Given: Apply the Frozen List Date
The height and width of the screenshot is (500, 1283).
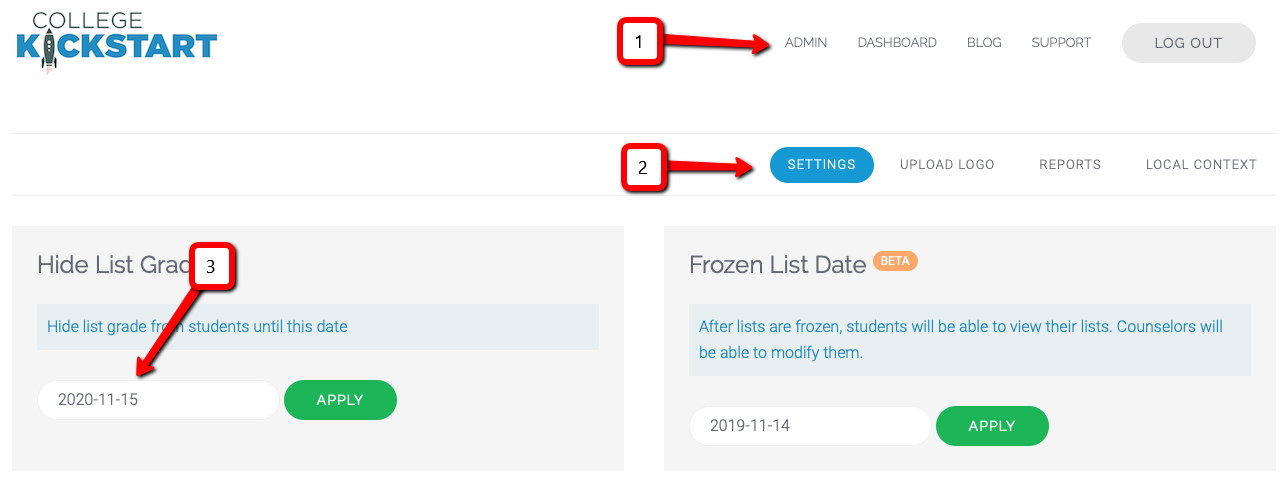Looking at the screenshot, I should coord(992,426).
